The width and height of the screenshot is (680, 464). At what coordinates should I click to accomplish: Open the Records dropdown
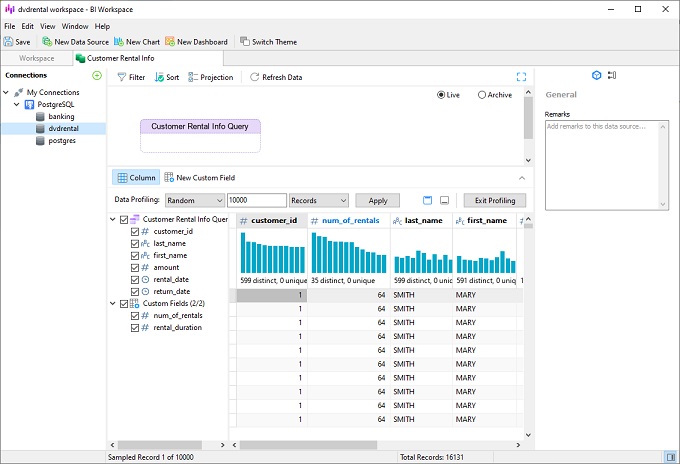tap(318, 200)
